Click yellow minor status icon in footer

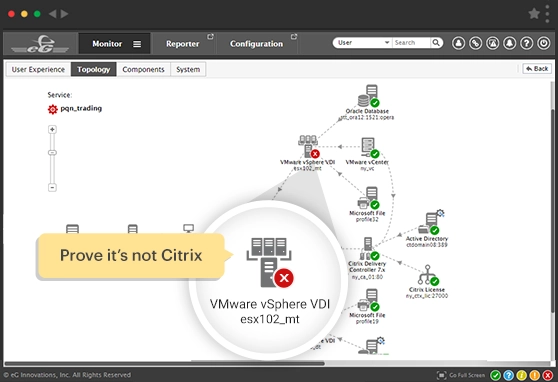click(521, 375)
